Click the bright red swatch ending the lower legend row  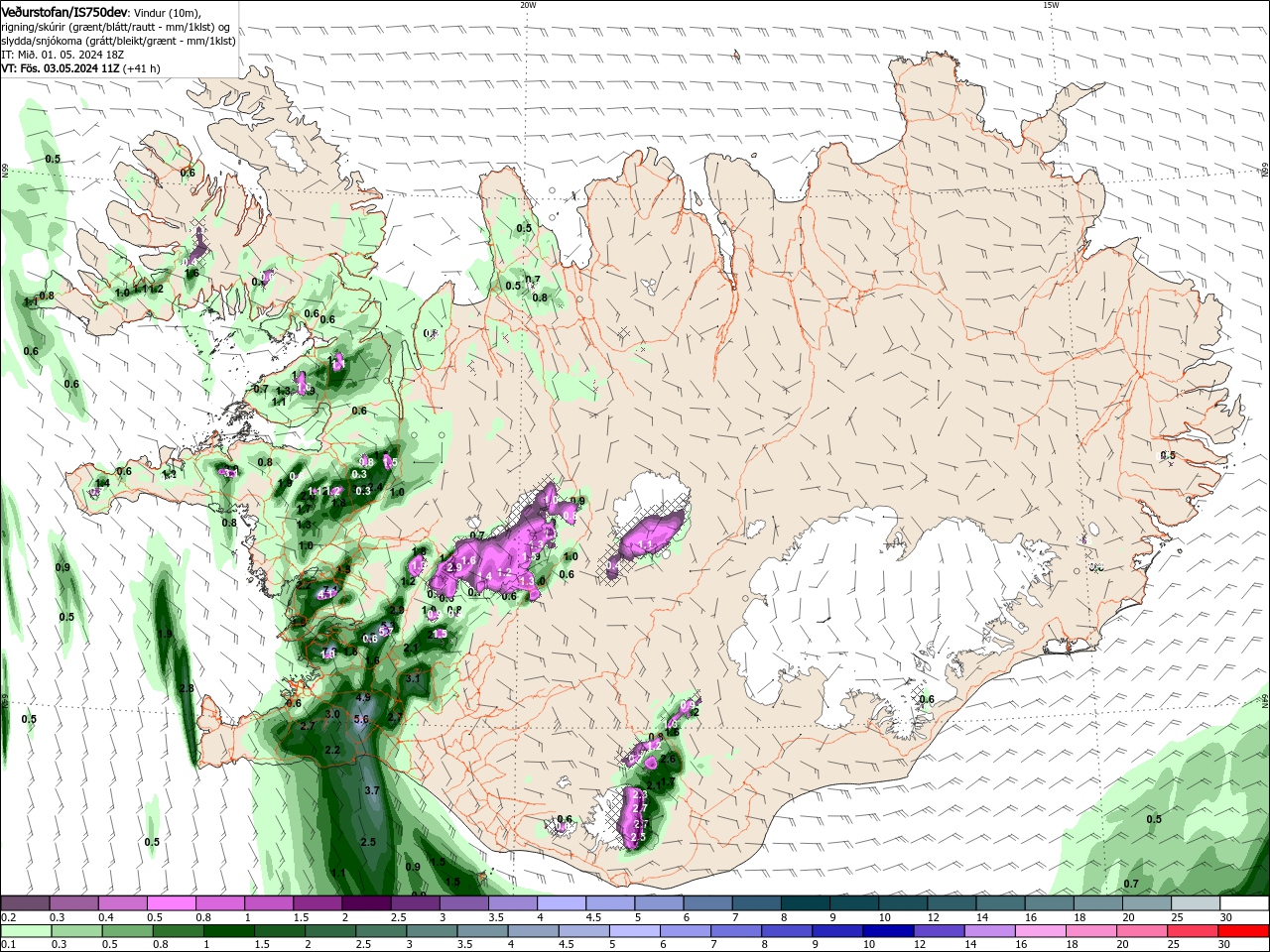[x=1244, y=931]
